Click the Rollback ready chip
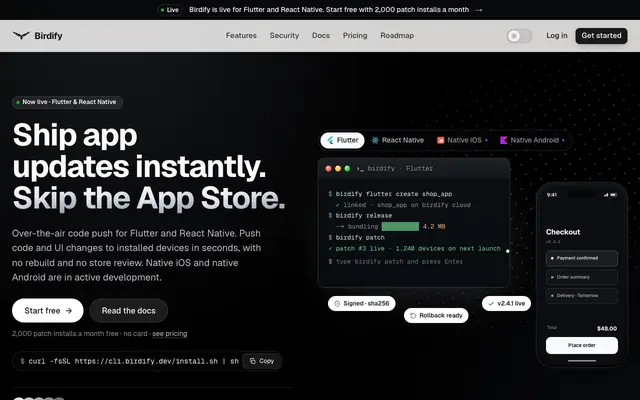Image resolution: width=640 pixels, height=400 pixels. [x=436, y=316]
